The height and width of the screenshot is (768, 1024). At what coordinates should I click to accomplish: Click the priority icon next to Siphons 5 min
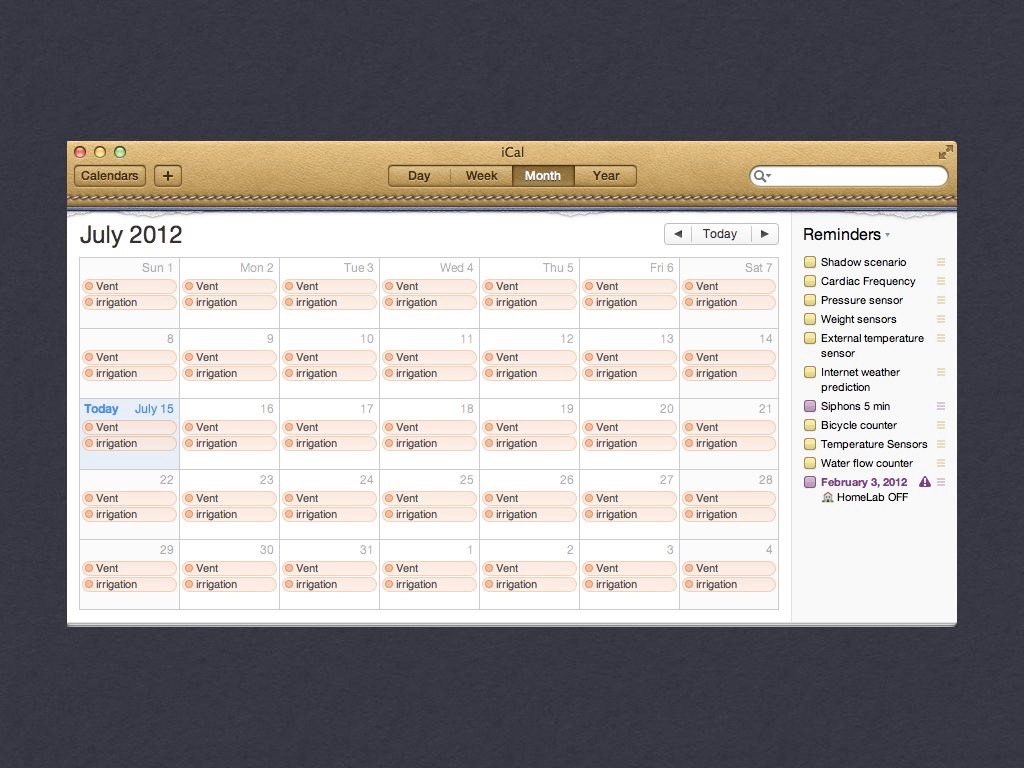coord(941,406)
